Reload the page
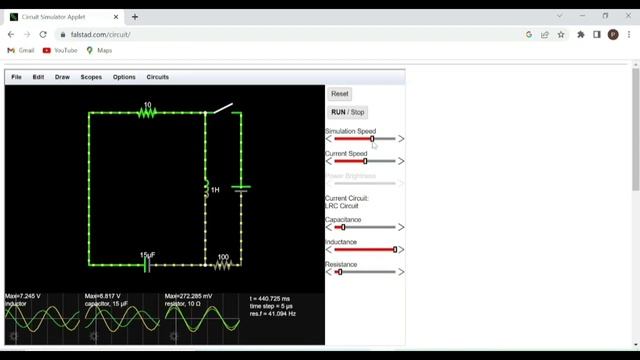Screen dimensions: 640x360 (43, 35)
